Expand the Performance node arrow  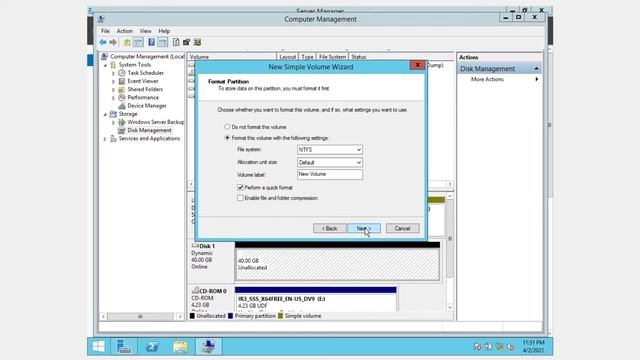113,98
